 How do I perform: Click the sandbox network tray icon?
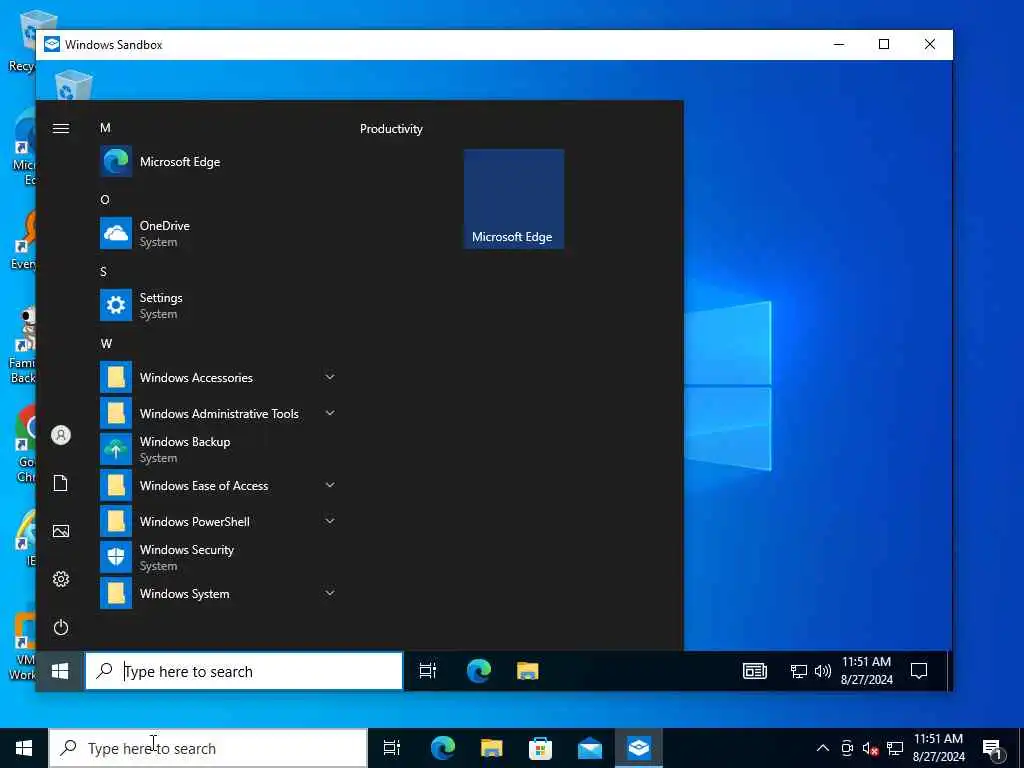coord(799,671)
